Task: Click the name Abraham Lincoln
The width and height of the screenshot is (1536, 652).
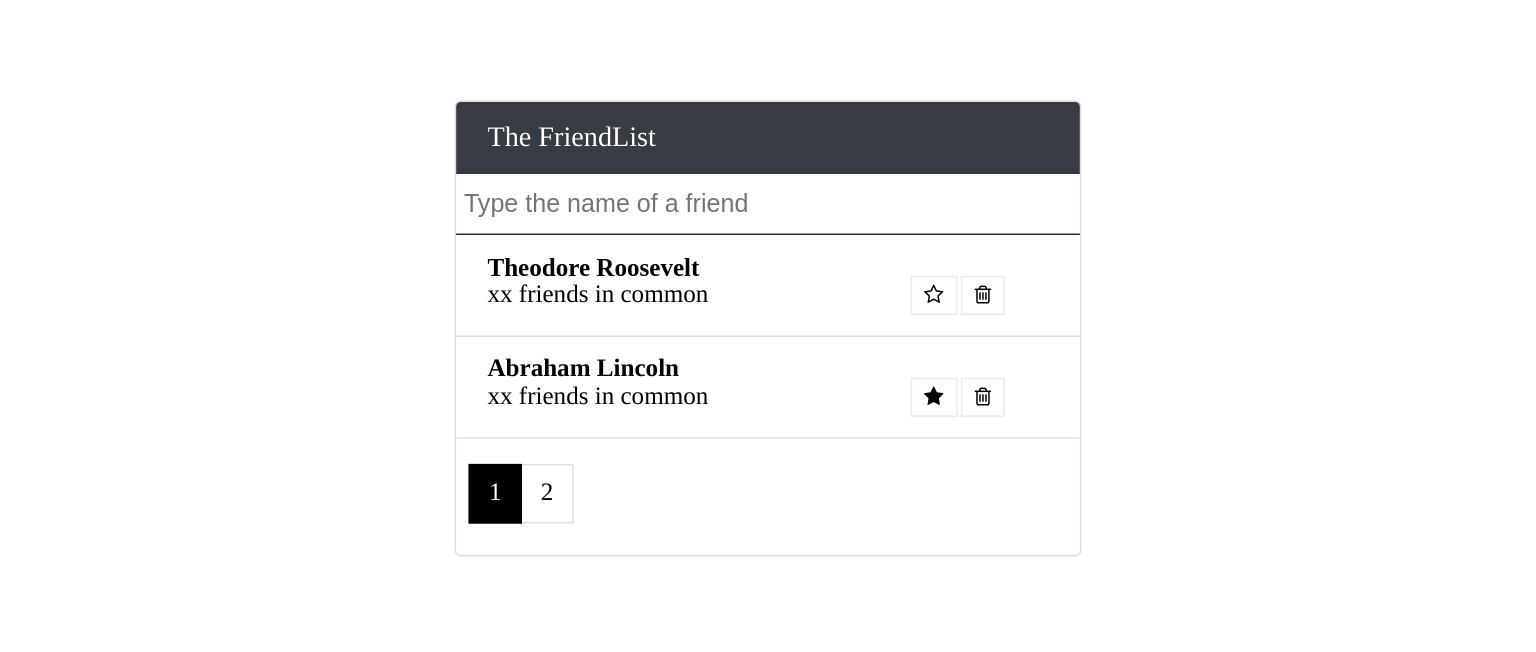Action: [583, 368]
